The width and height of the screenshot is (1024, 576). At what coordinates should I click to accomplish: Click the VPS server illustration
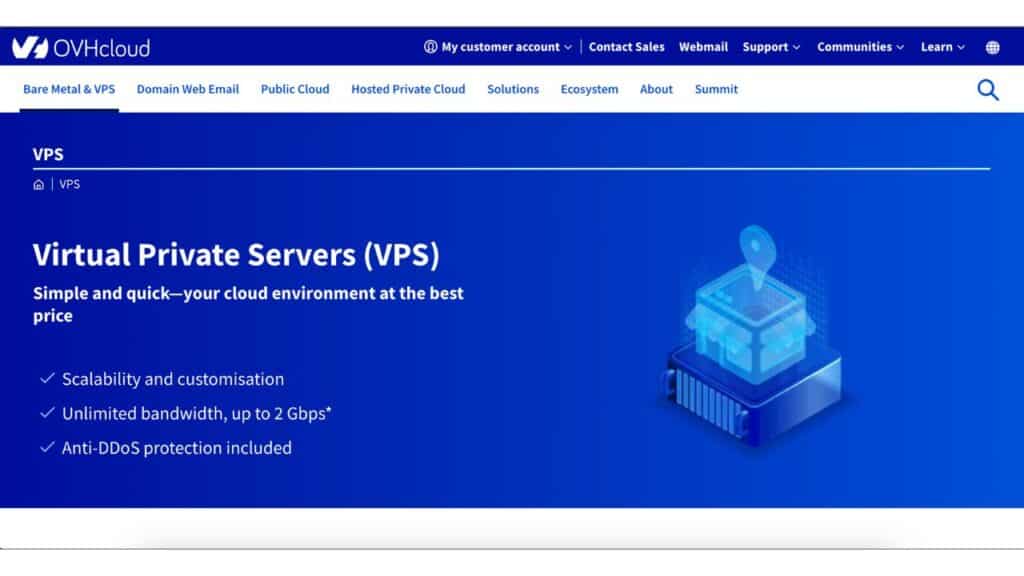pyautogui.click(x=755, y=338)
